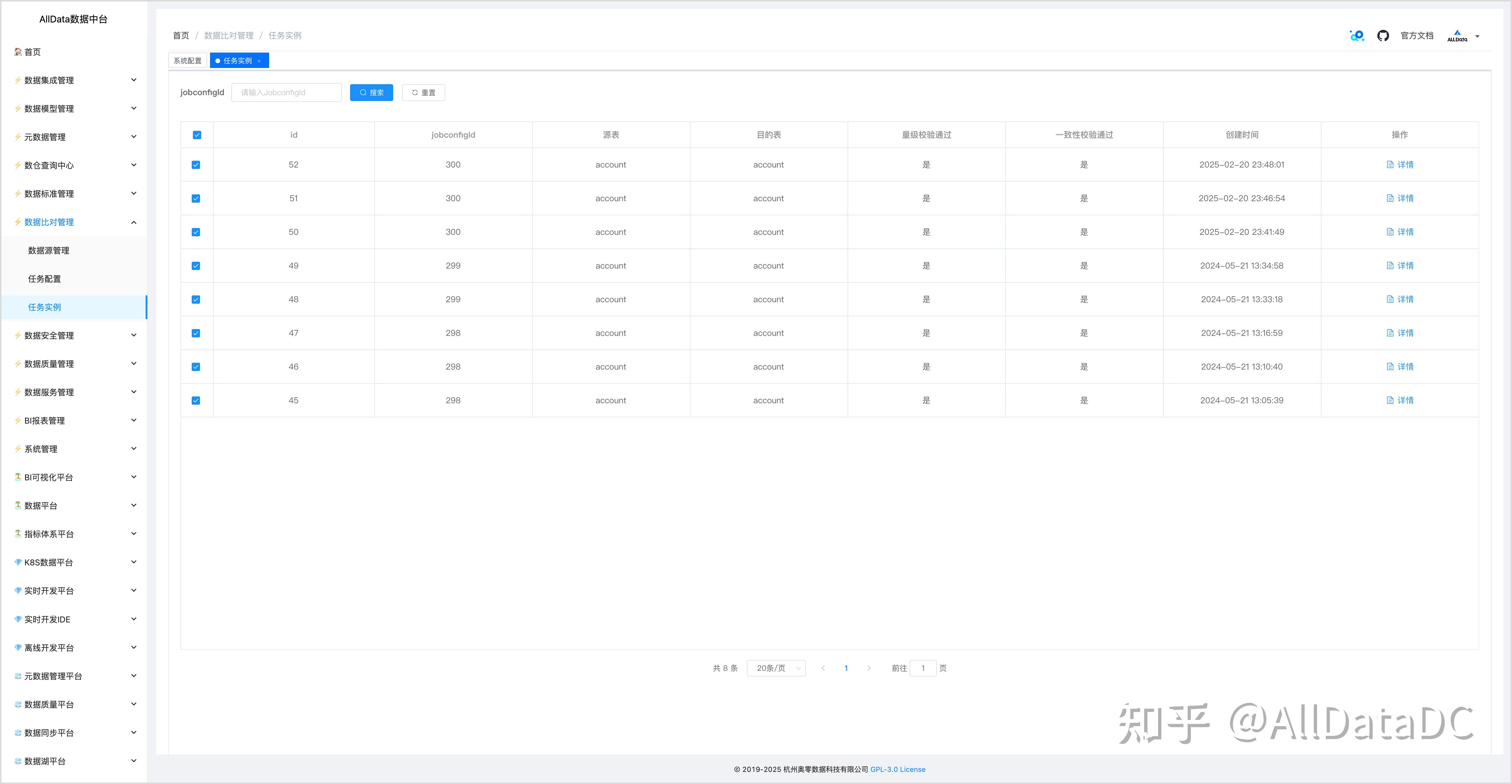Focus the Jobconfigld input field
Viewport: 1512px width, 784px height.
[x=287, y=93]
